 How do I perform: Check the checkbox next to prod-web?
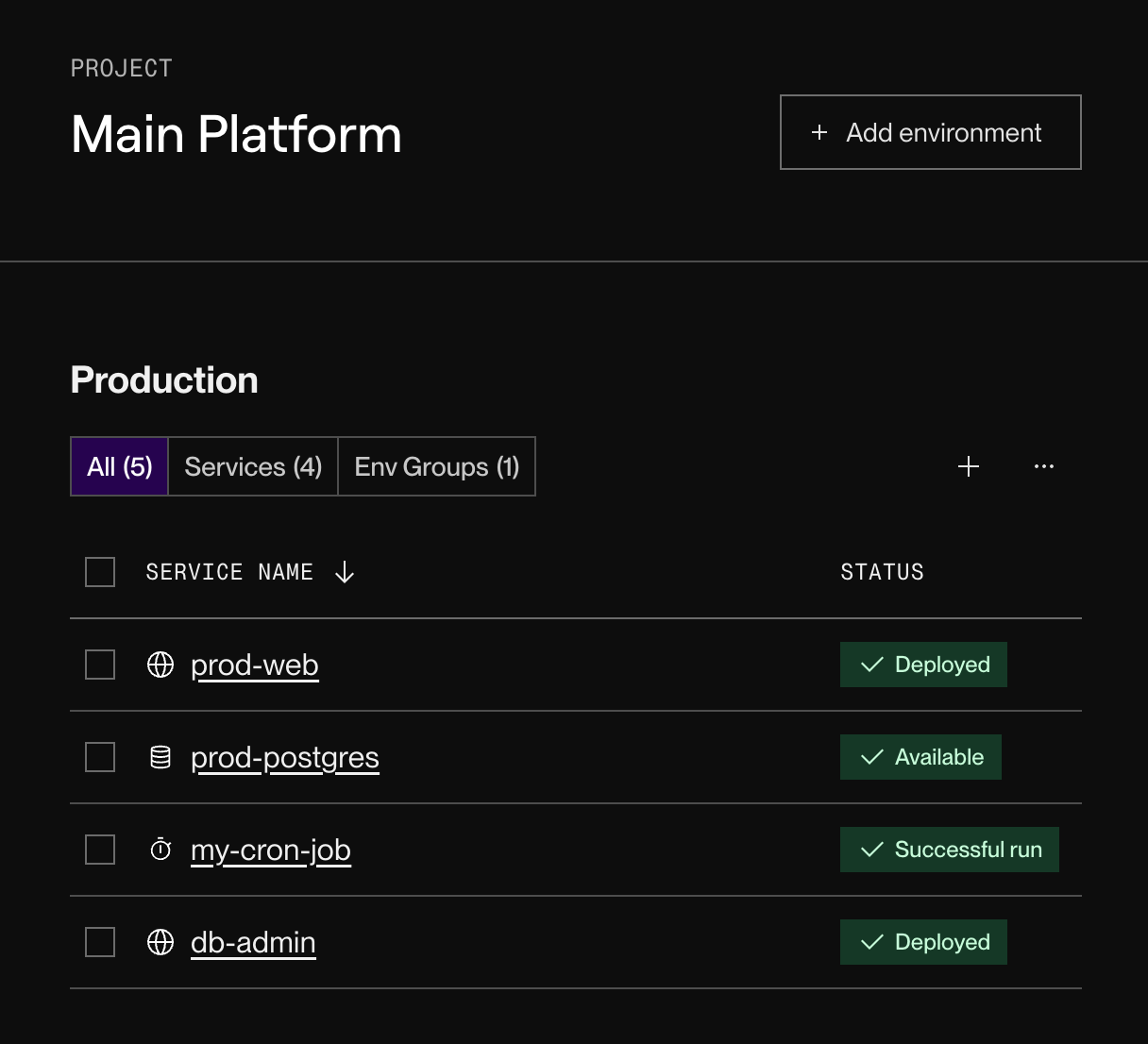coord(99,665)
